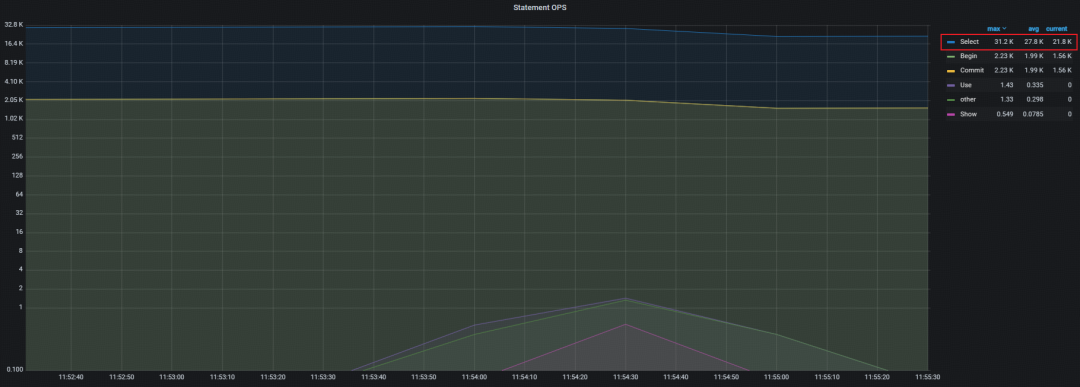
Task: Sort legend by the current column
Action: [1057, 29]
